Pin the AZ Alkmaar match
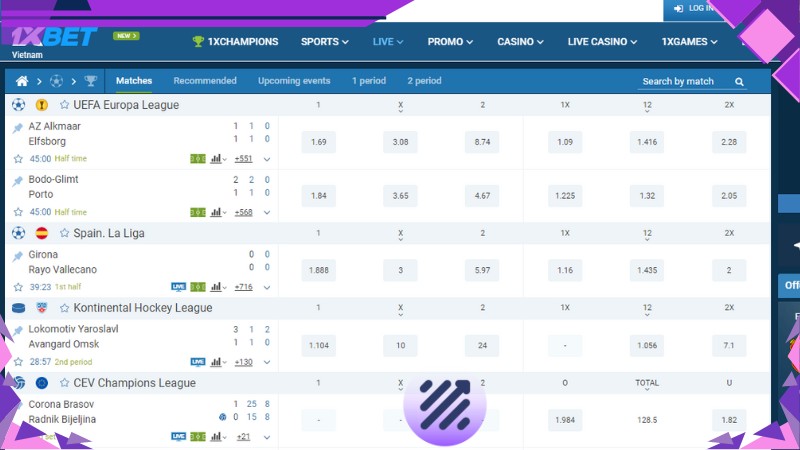The height and width of the screenshot is (450, 800). tap(18, 128)
